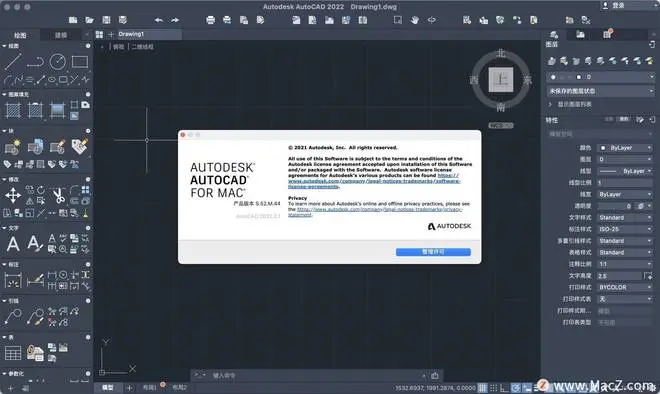Click the add new drawing tab plus button
Screen dimensions: 660x394
point(111,34)
